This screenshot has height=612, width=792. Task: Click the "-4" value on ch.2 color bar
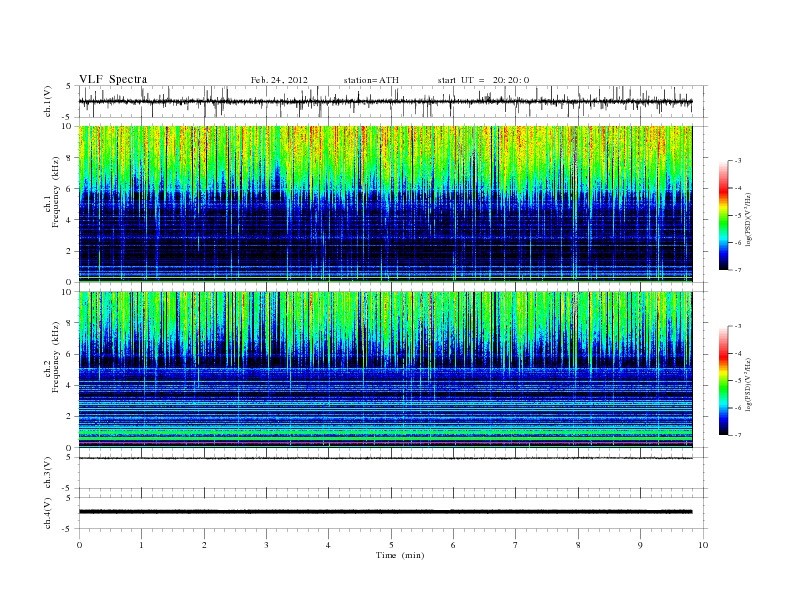738,353
